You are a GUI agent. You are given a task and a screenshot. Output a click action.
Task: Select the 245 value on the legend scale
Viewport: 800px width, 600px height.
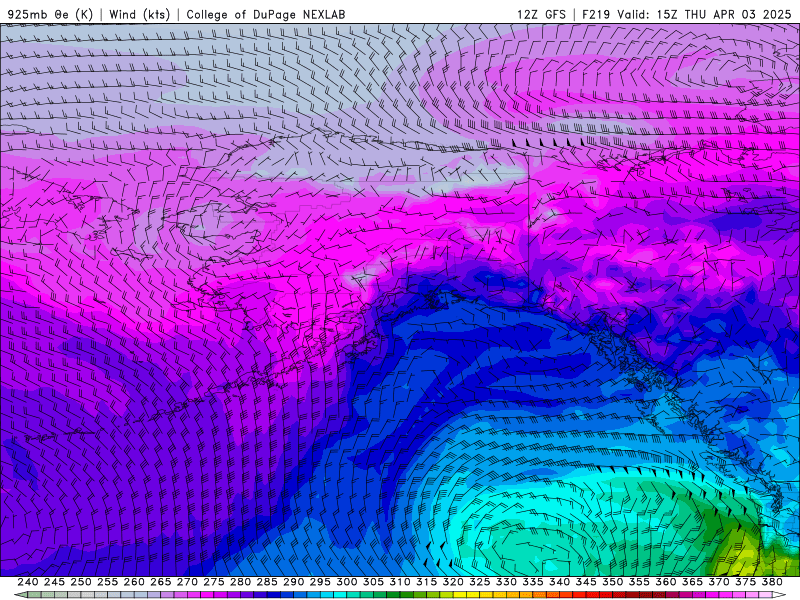click(x=54, y=582)
